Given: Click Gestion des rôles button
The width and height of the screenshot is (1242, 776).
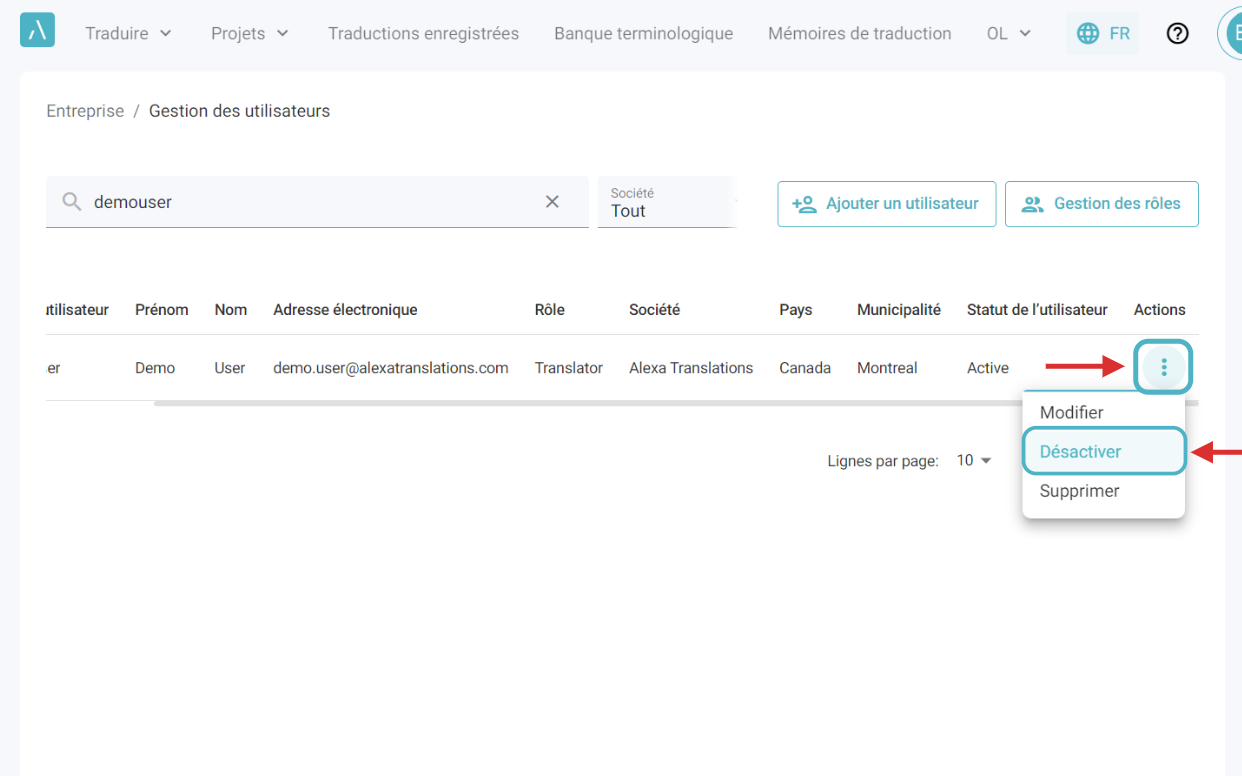Looking at the screenshot, I should click(1102, 204).
